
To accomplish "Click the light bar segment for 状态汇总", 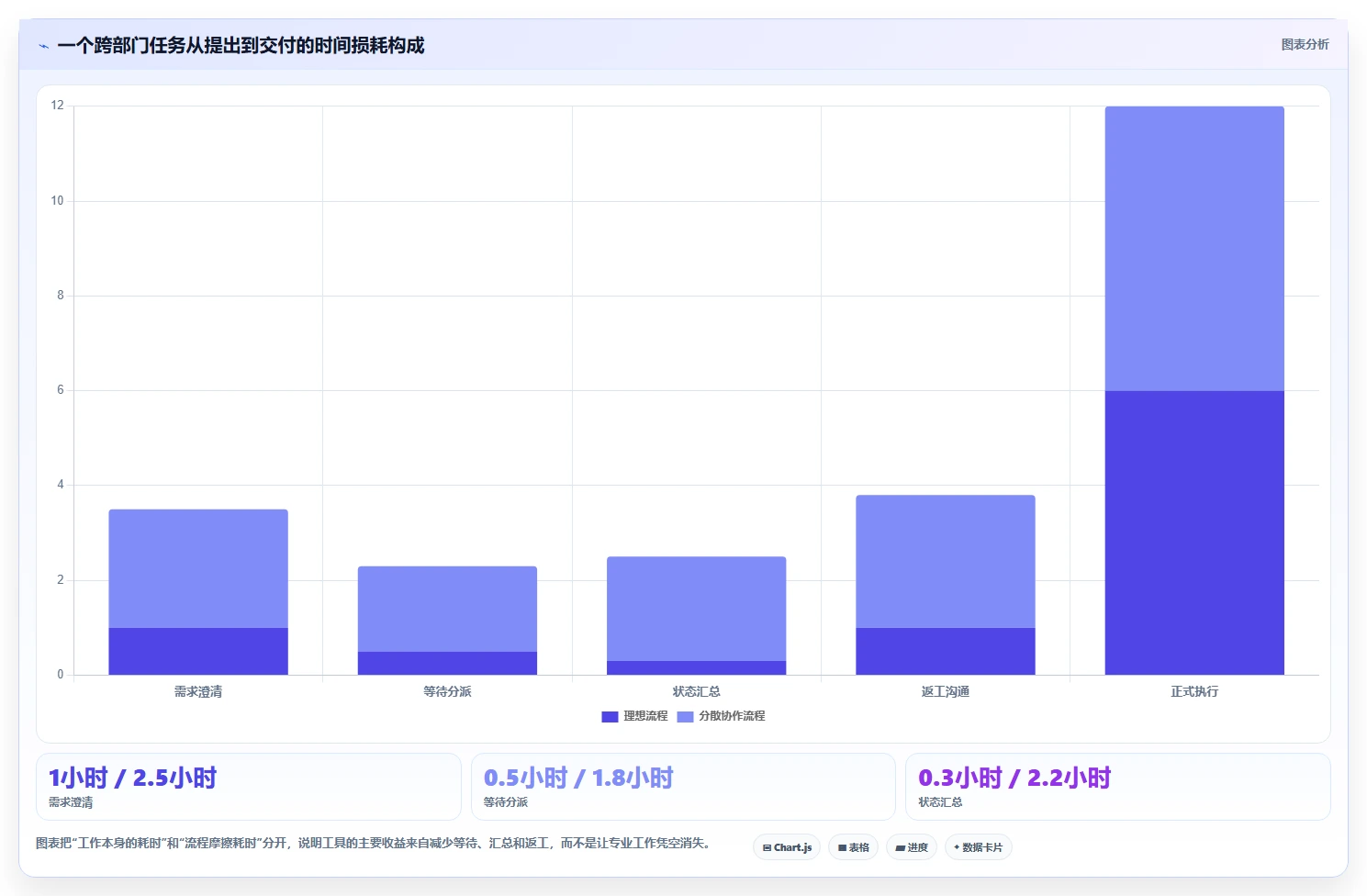I will point(696,609).
